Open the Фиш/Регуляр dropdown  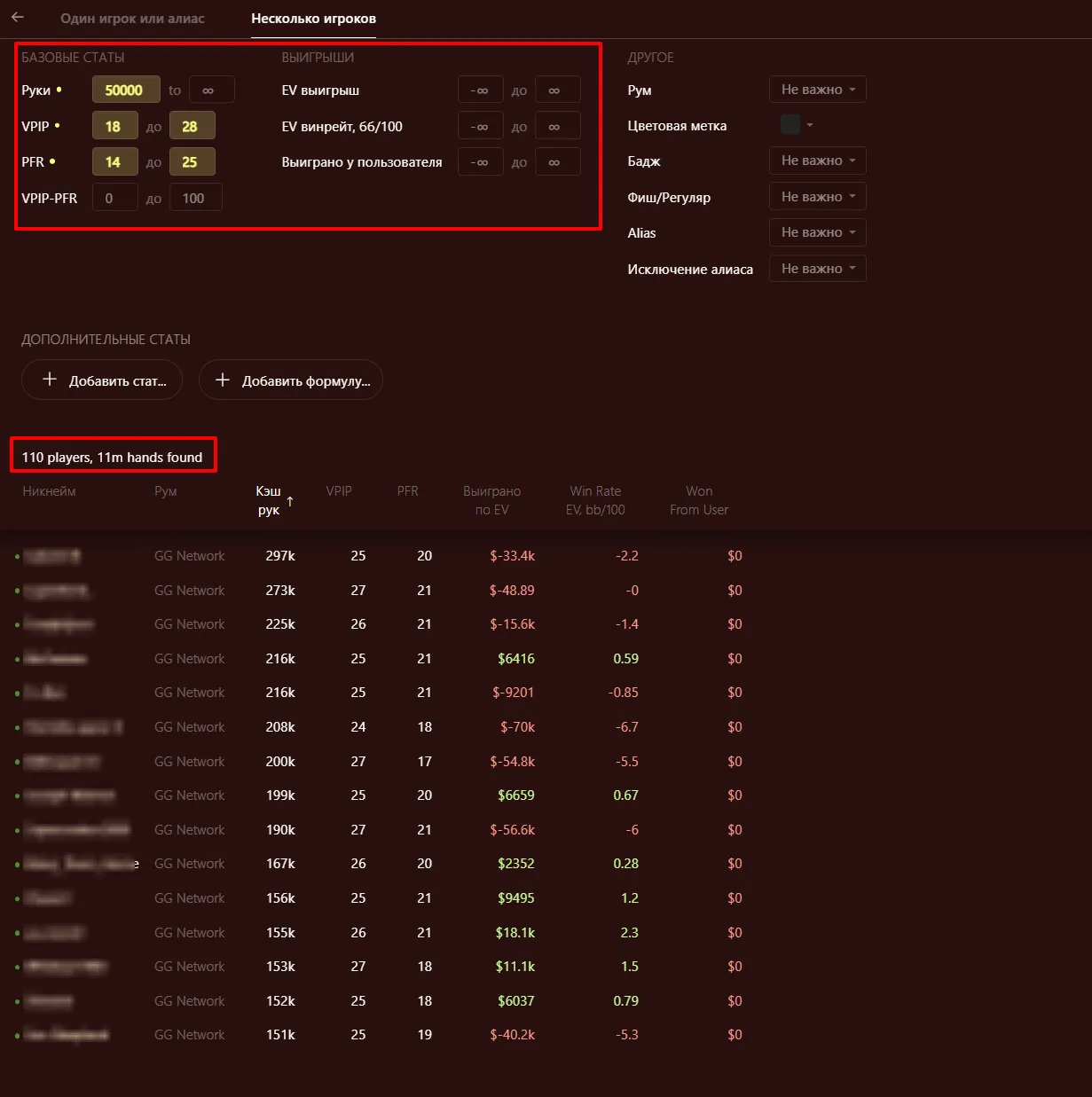pos(817,197)
